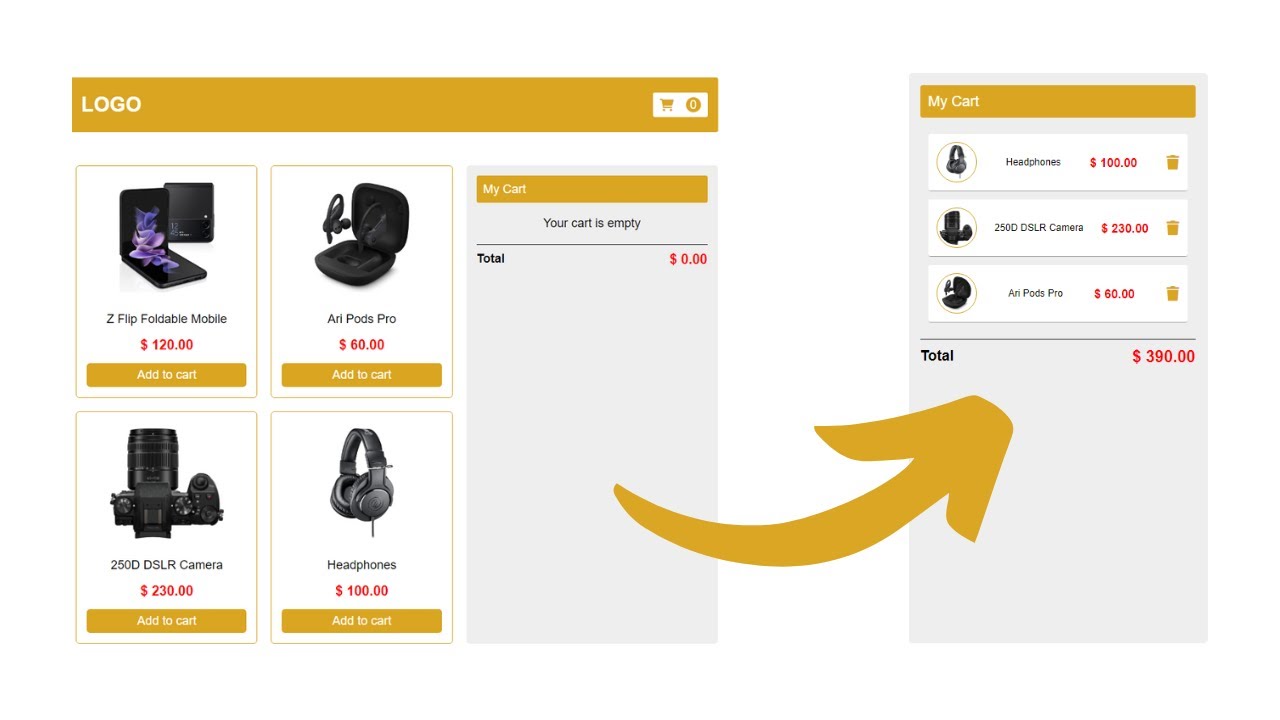1280x720 pixels.
Task: Select Ari Pods Pro round thumbnail in cart
Action: [x=957, y=293]
